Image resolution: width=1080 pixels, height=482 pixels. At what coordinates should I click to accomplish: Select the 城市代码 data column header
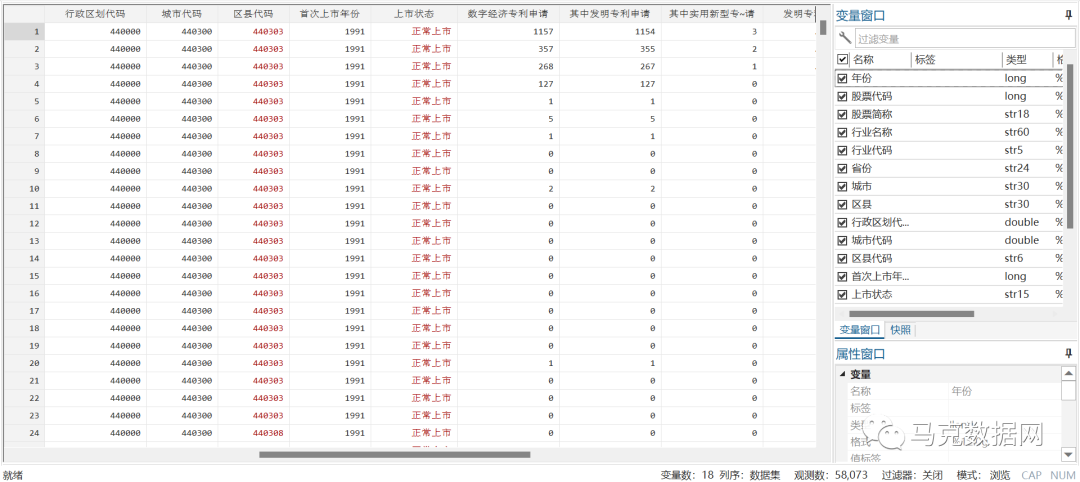click(182, 14)
